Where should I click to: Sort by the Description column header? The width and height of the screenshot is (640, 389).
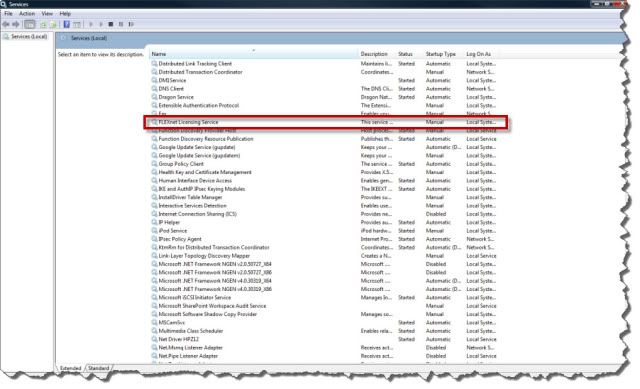coord(377,54)
